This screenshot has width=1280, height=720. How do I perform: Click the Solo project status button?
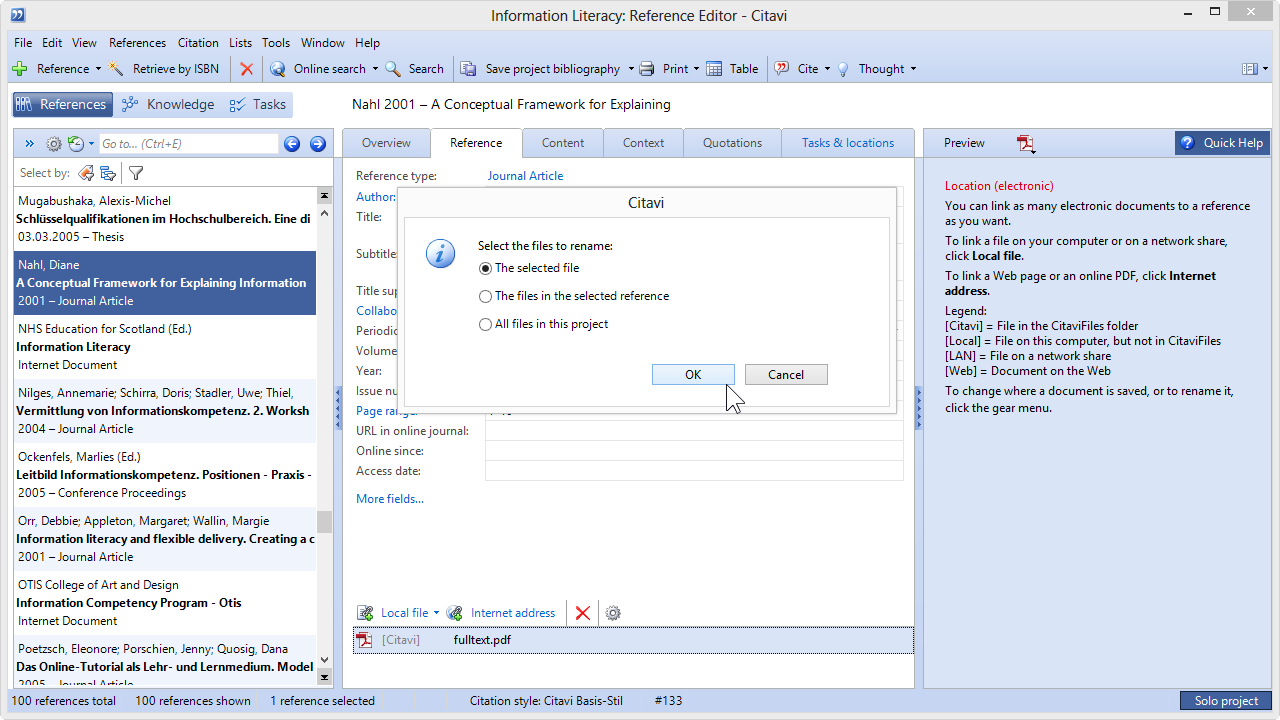click(1226, 701)
